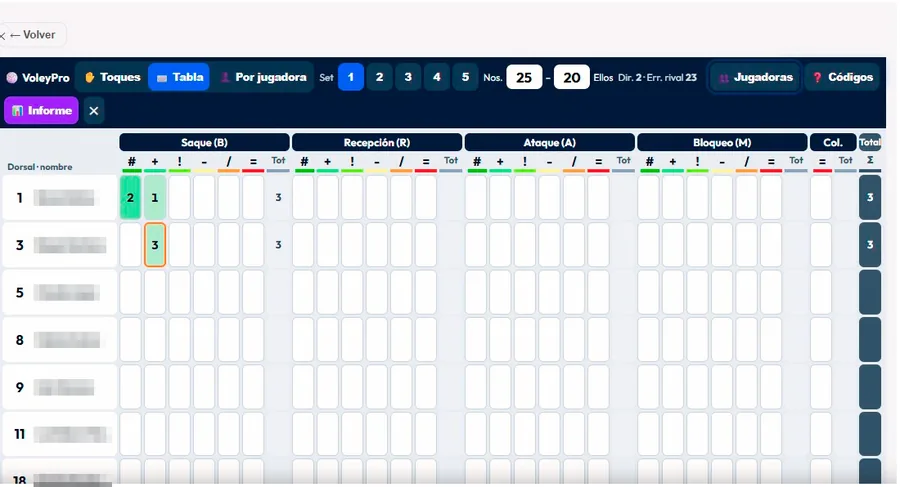Click player 3 total badge showing 3

(870, 245)
